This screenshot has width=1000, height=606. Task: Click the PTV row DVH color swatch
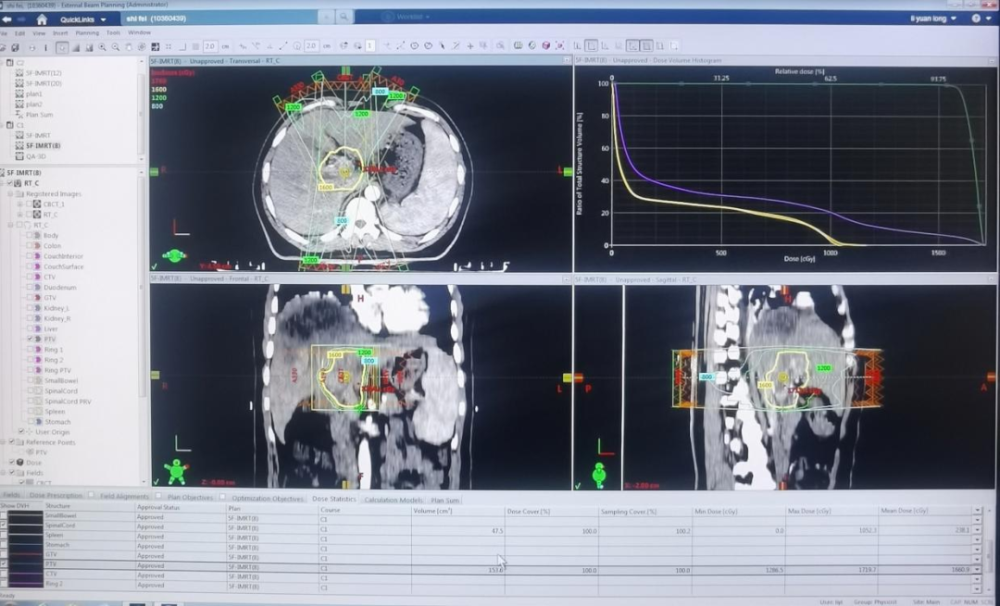pos(26,564)
